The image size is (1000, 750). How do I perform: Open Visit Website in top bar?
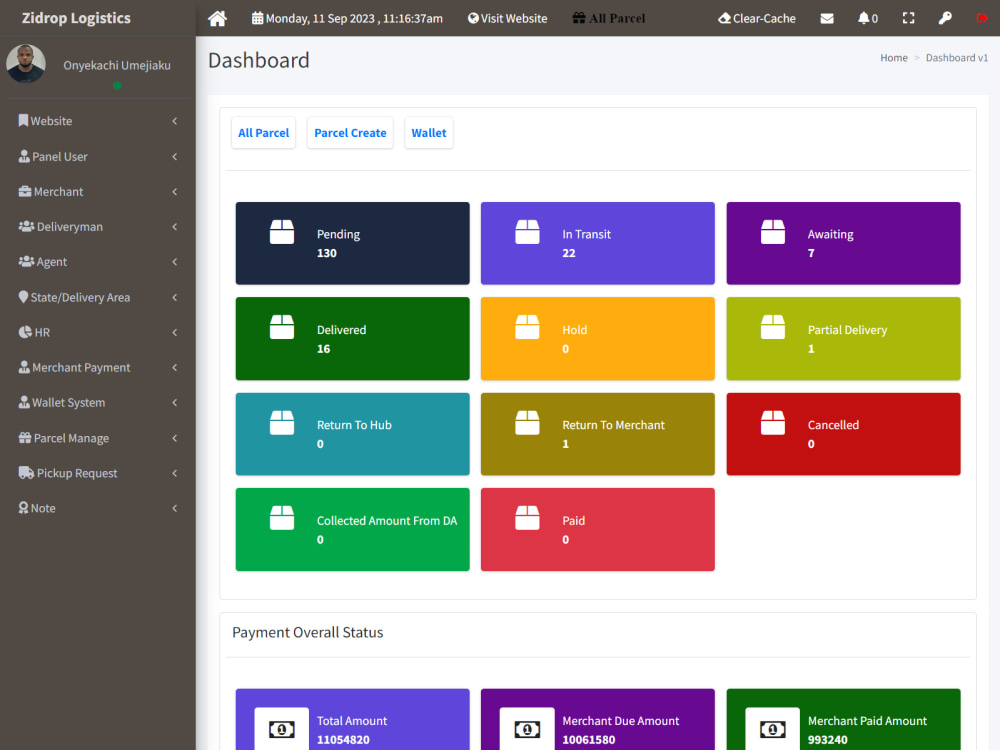click(x=508, y=18)
